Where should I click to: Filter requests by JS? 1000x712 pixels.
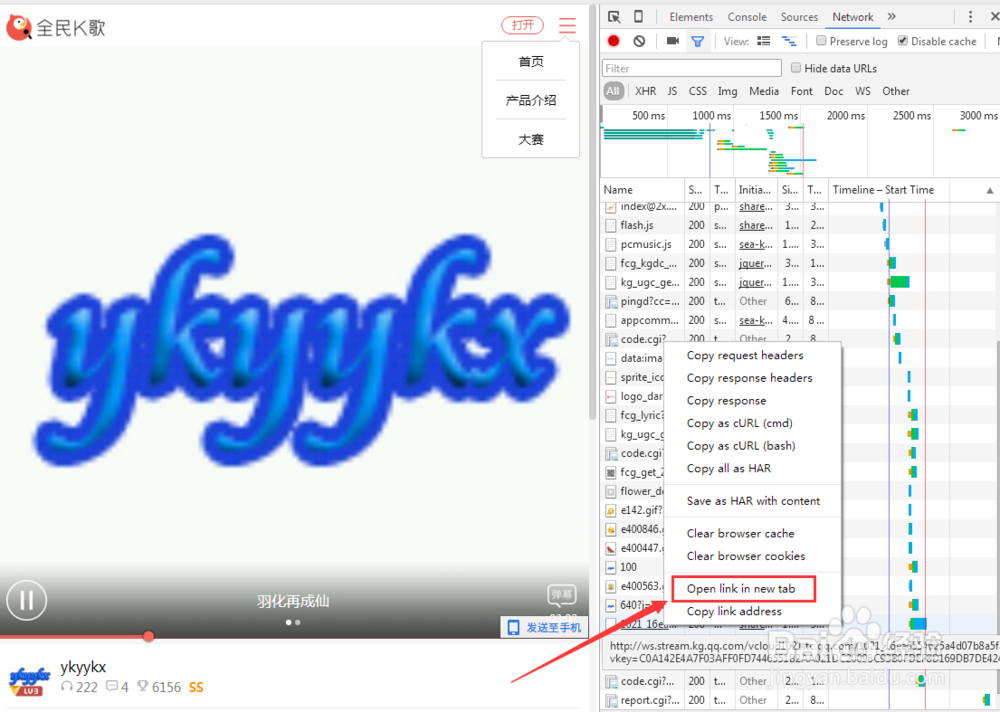[672, 91]
